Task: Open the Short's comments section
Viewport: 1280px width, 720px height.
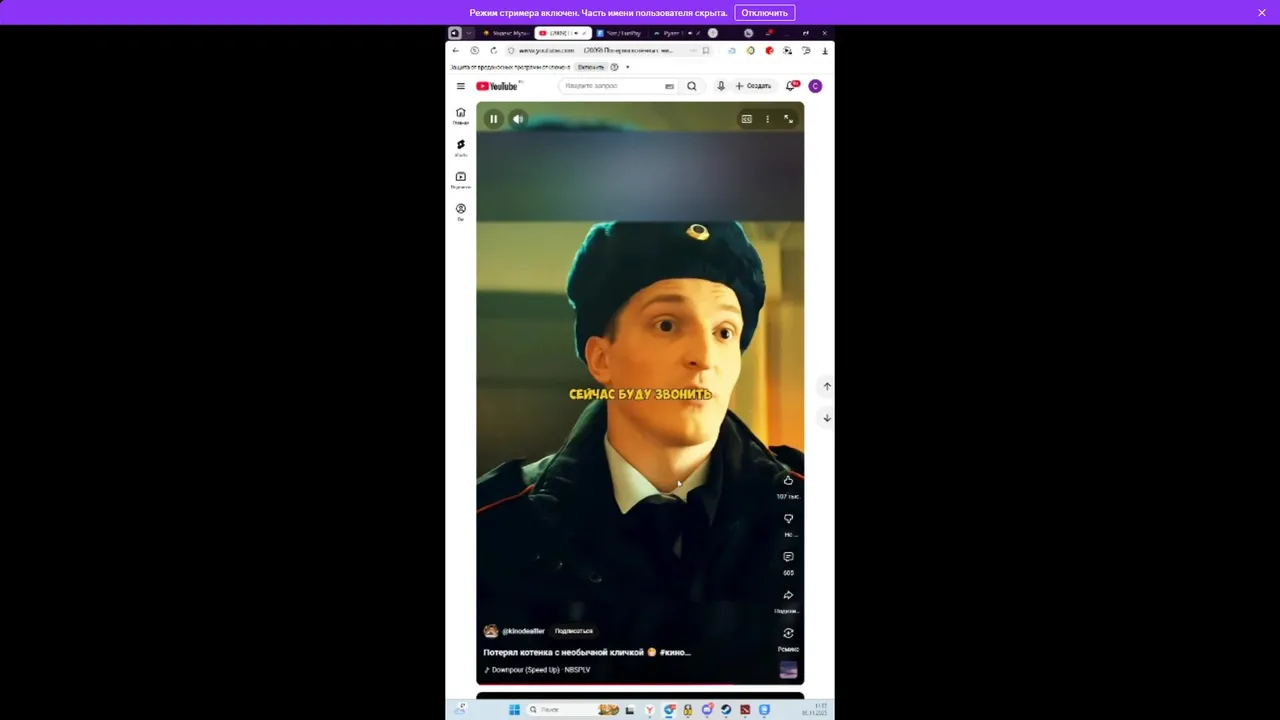Action: (788, 557)
